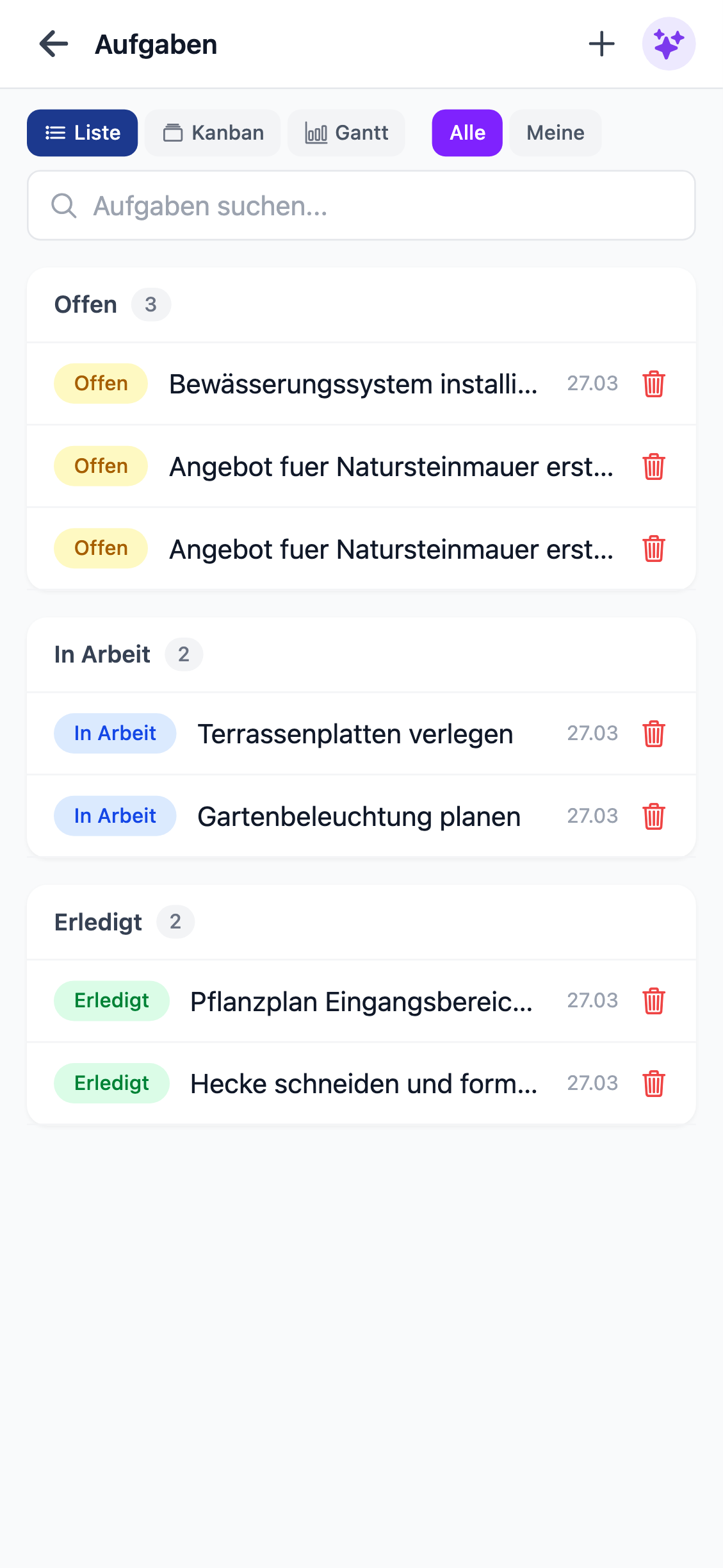Delete the Terrassenplatten verlegen task

[653, 734]
